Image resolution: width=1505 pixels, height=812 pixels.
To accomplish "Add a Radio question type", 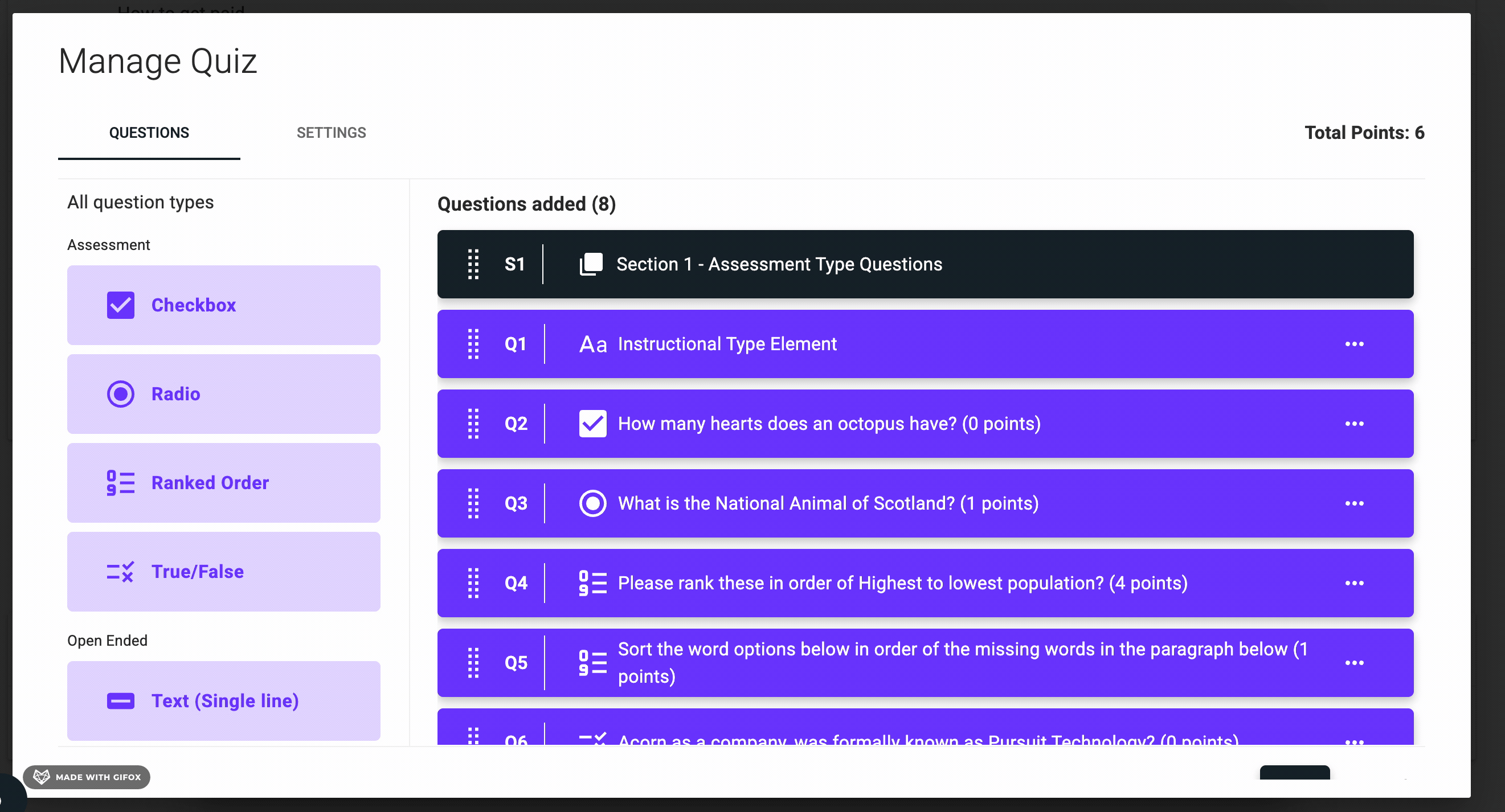I will click(223, 393).
